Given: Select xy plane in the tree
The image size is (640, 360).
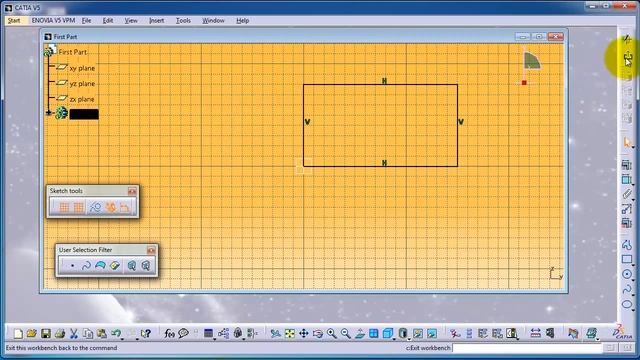Looking at the screenshot, I should [x=82, y=68].
